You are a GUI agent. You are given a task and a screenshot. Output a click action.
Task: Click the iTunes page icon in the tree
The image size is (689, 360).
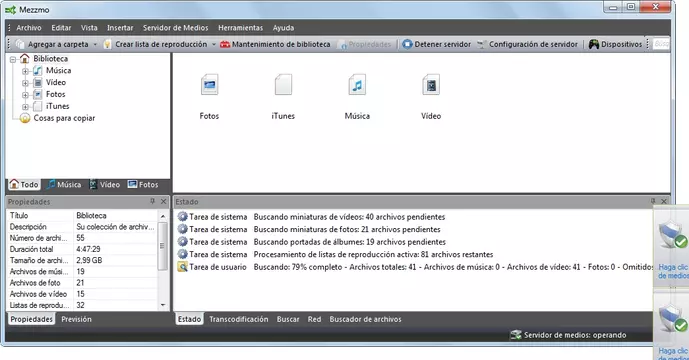[x=38, y=106]
